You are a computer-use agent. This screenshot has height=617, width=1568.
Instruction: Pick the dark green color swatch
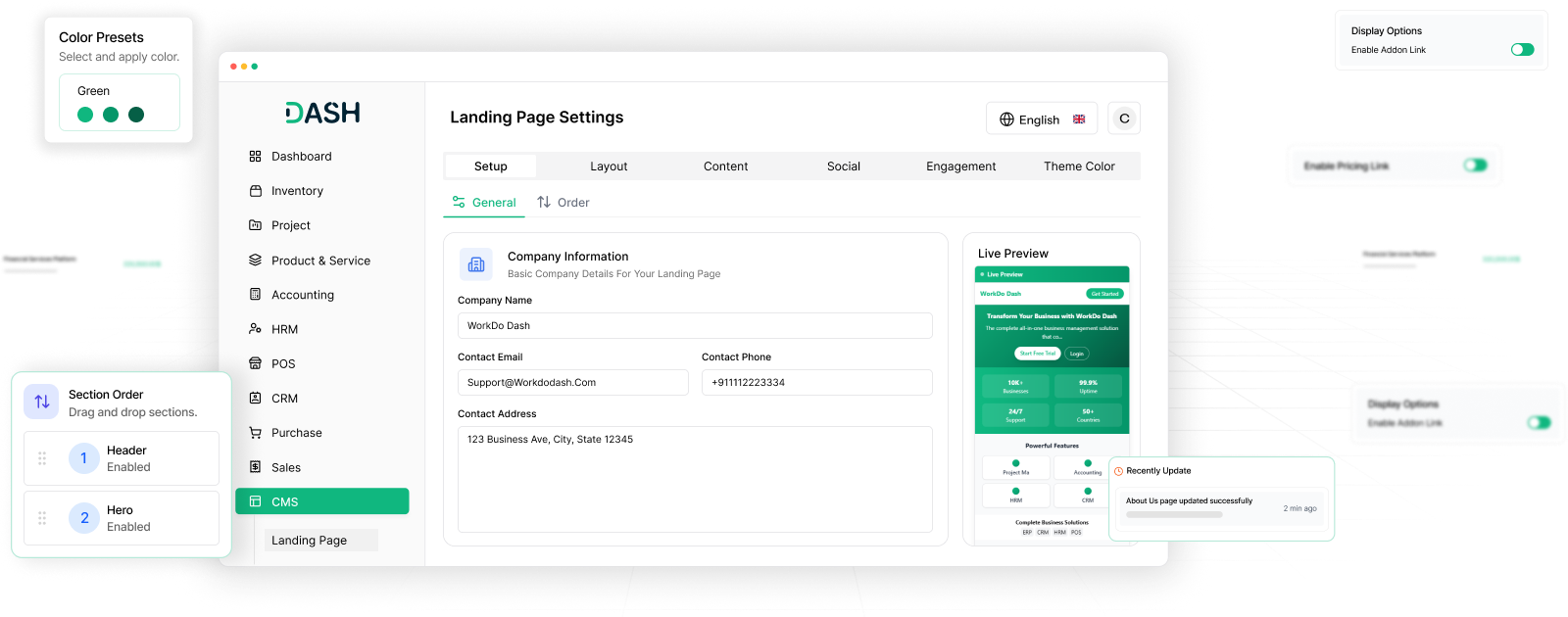[136, 115]
